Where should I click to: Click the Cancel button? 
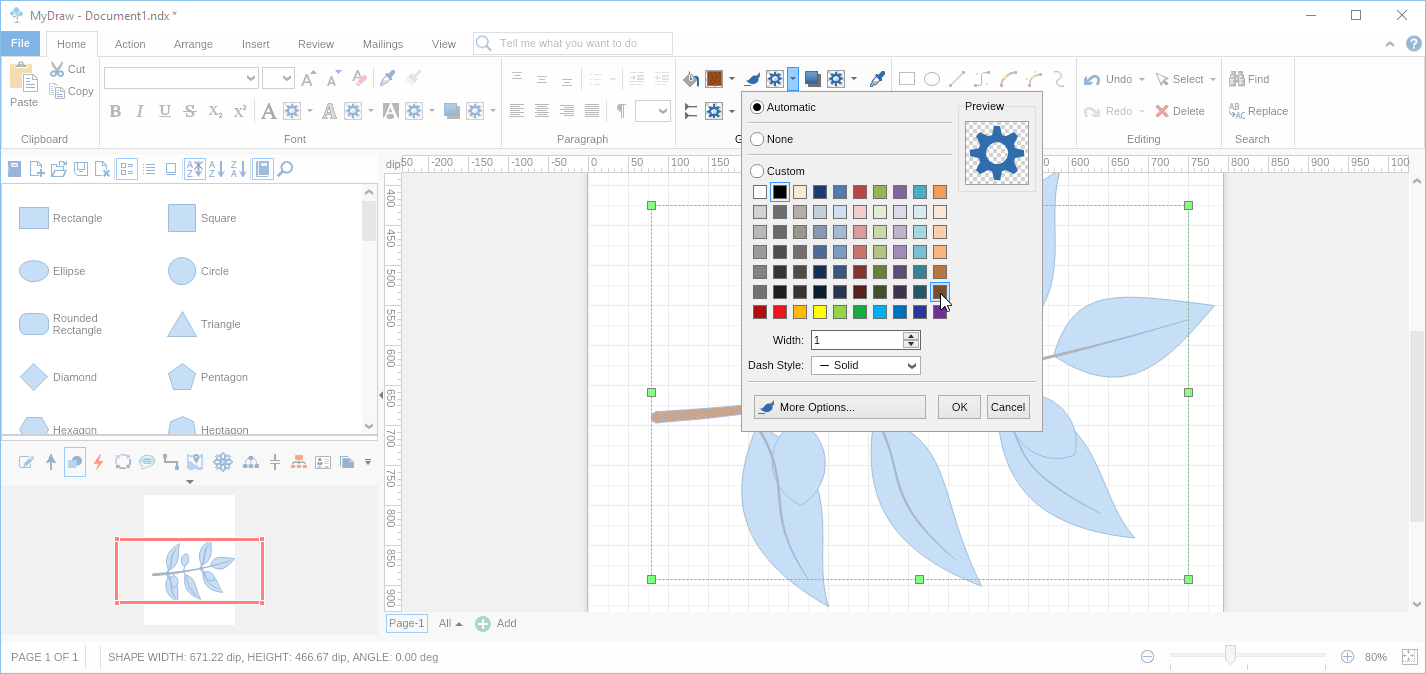coord(1008,407)
